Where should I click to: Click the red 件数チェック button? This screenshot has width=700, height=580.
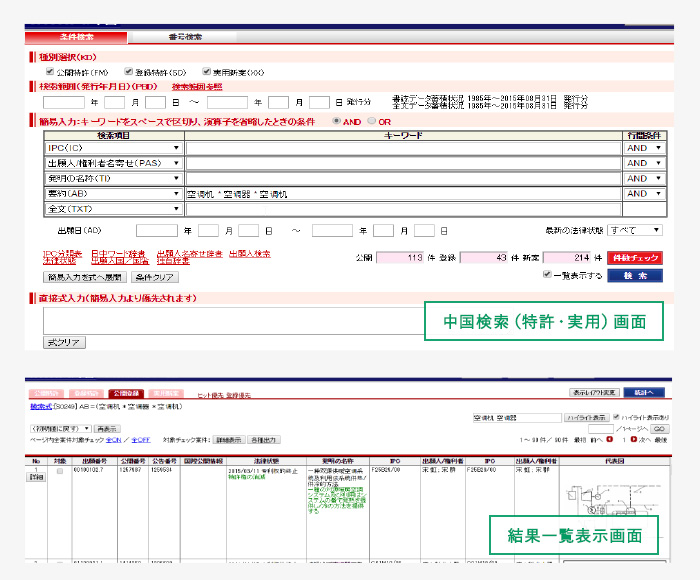pyautogui.click(x=635, y=258)
